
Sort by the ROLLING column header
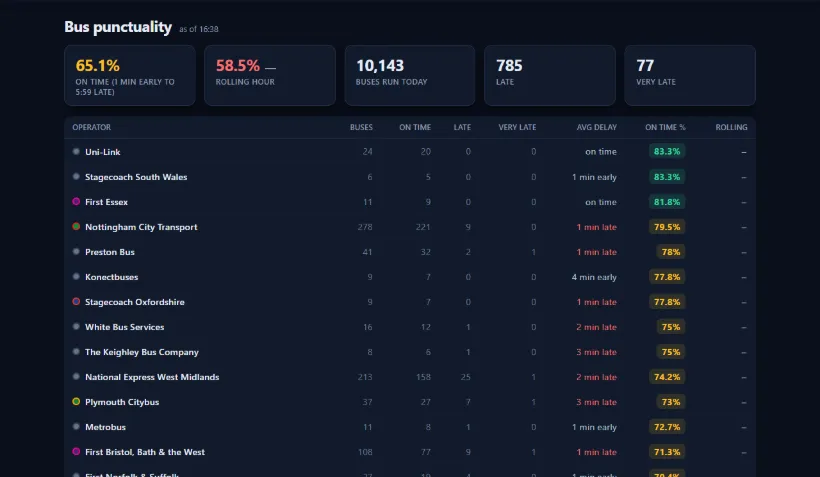(731, 127)
